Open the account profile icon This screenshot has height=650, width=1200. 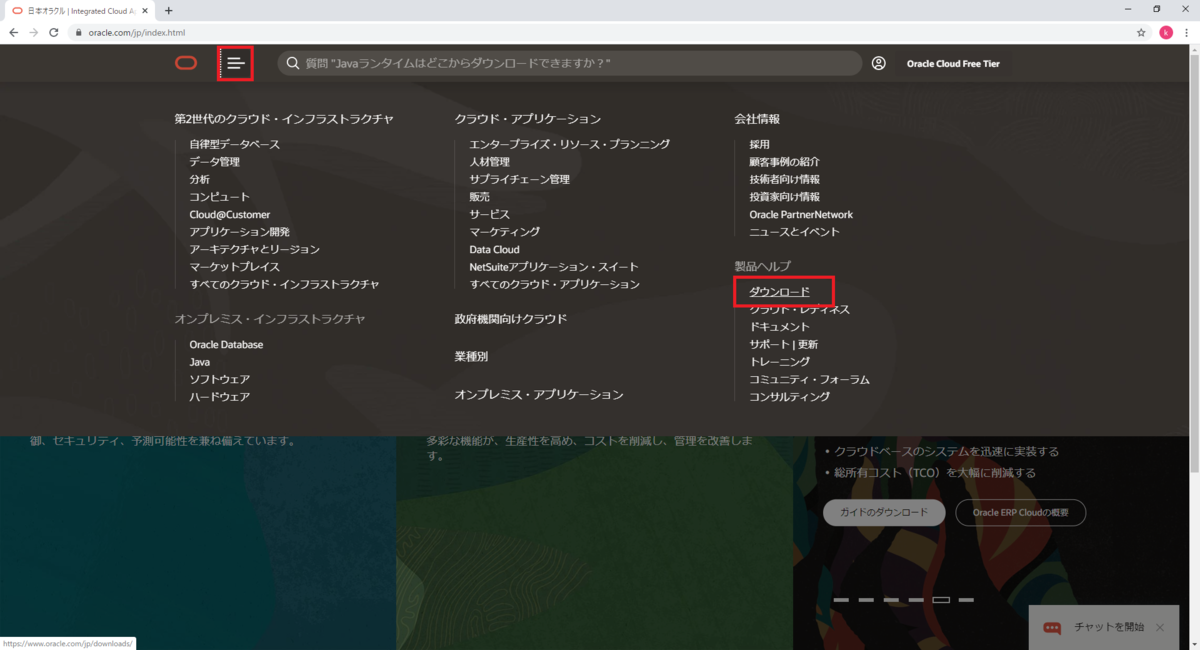[x=878, y=63]
